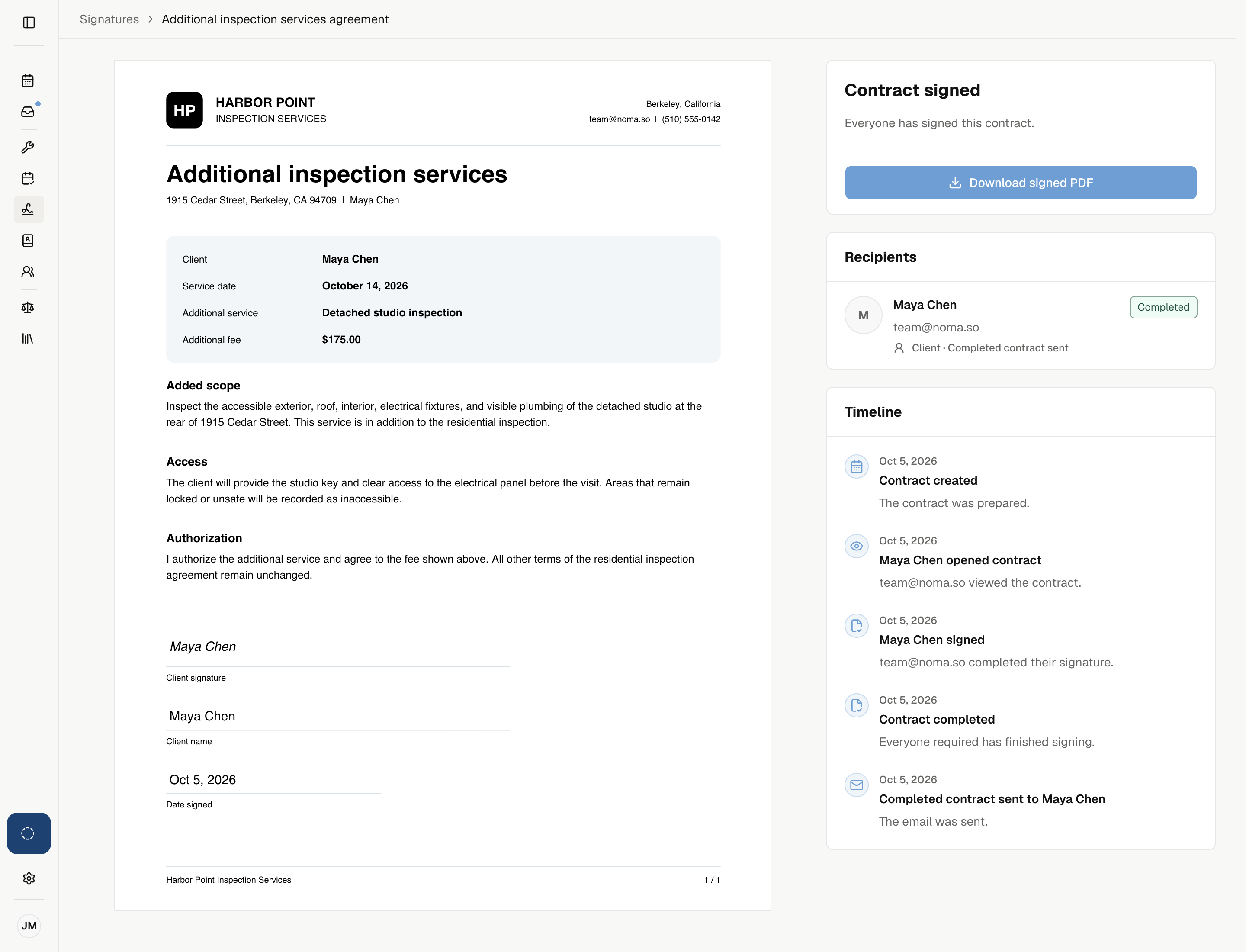Open the contact book icon
The image size is (1246, 952).
click(x=28, y=241)
